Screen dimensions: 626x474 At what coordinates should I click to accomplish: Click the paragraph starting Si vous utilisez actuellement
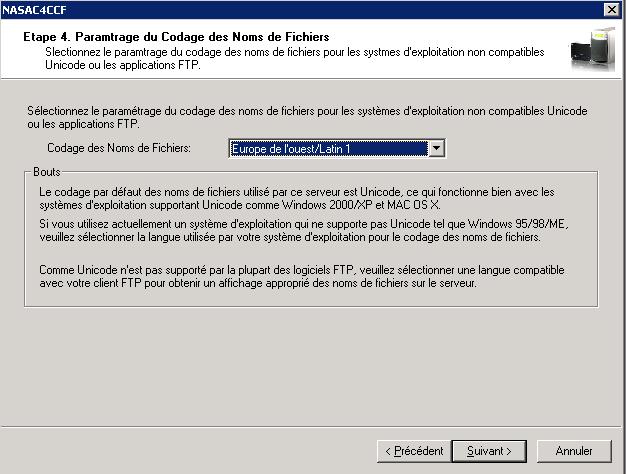tap(303, 230)
